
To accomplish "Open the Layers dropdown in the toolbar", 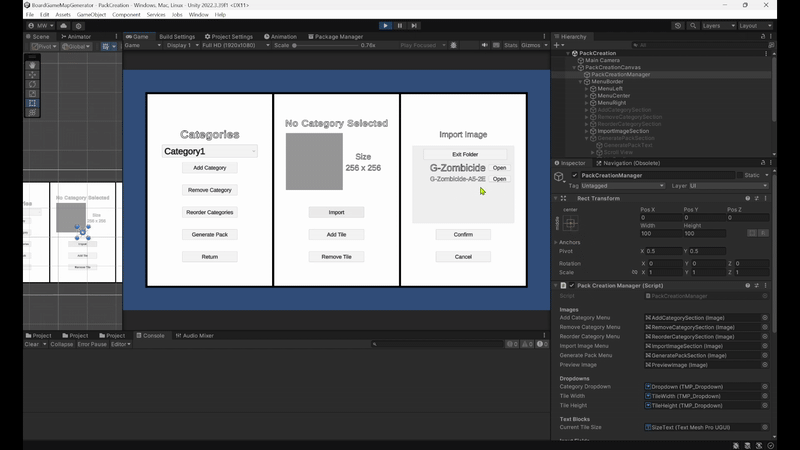I will pyautogui.click(x=716, y=25).
